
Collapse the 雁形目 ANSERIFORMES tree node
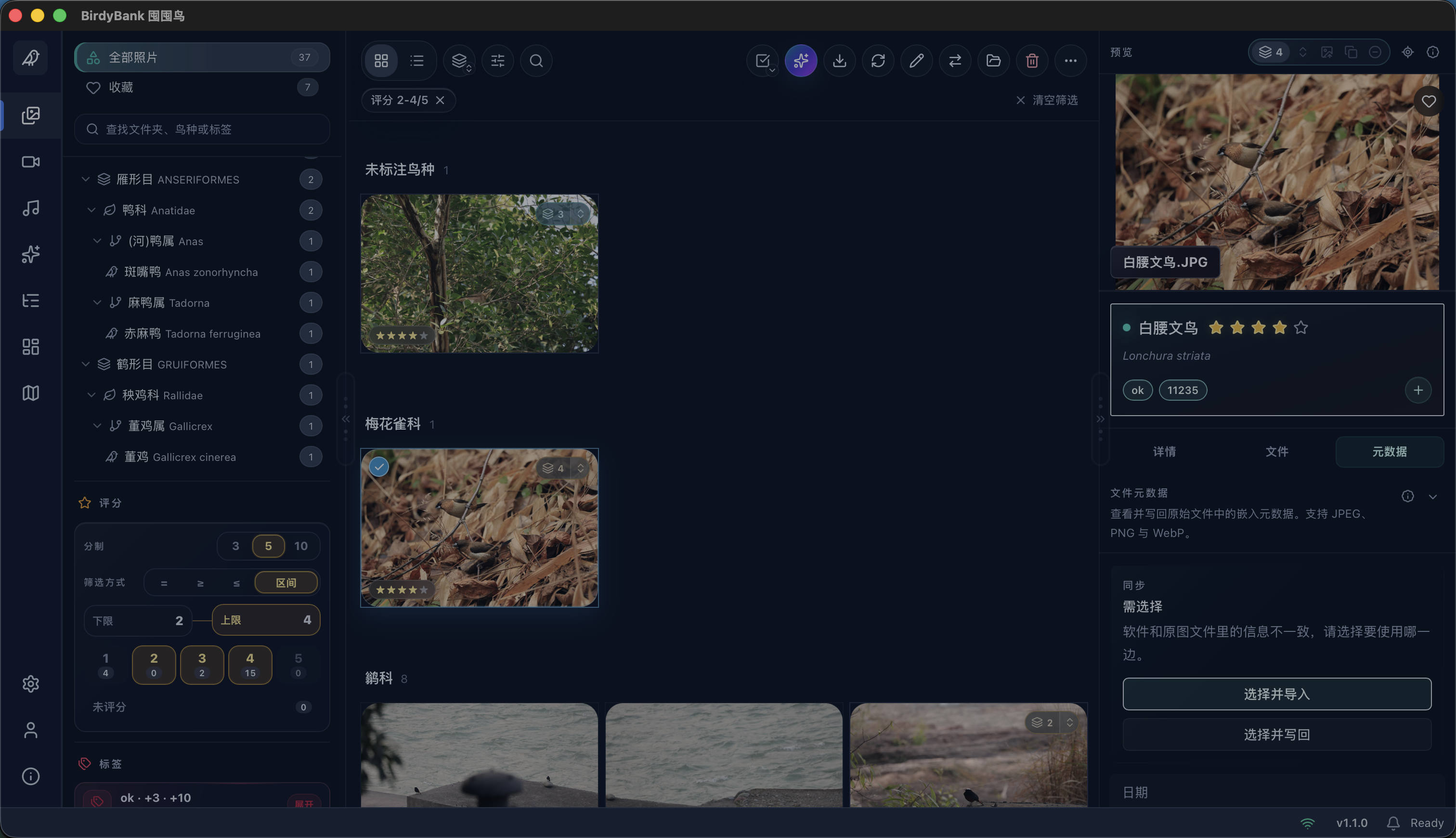[x=86, y=179]
